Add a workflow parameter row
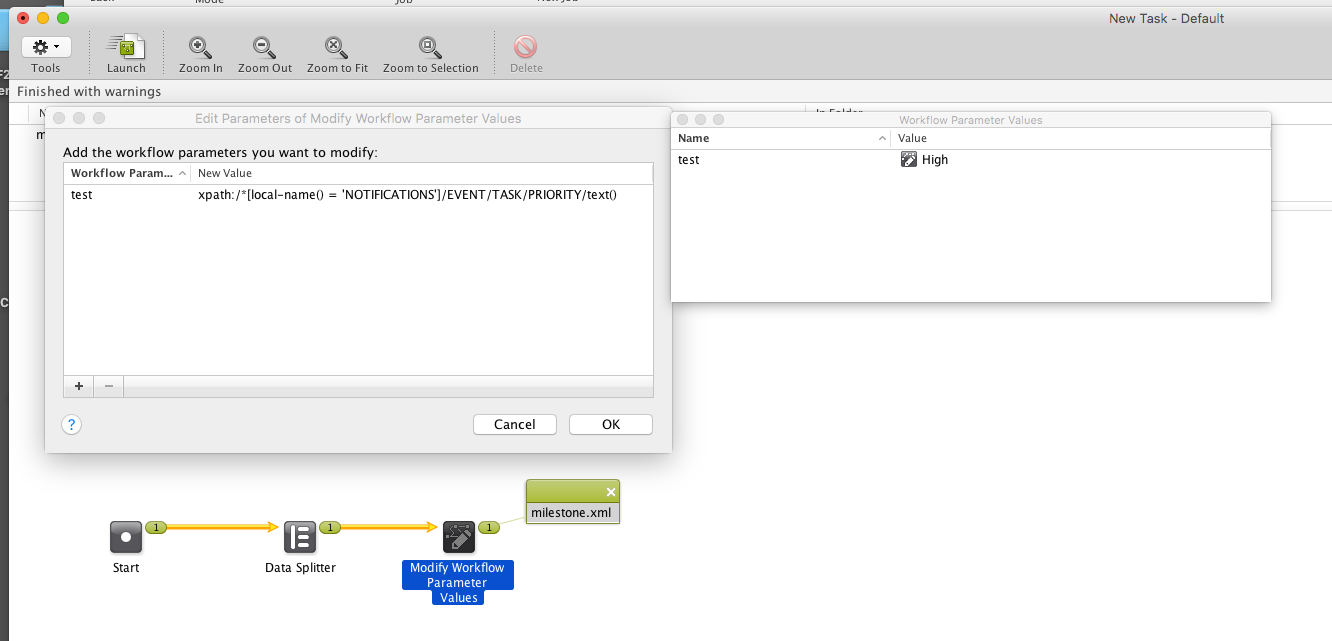Image resolution: width=1332 pixels, height=641 pixels. tap(79, 386)
